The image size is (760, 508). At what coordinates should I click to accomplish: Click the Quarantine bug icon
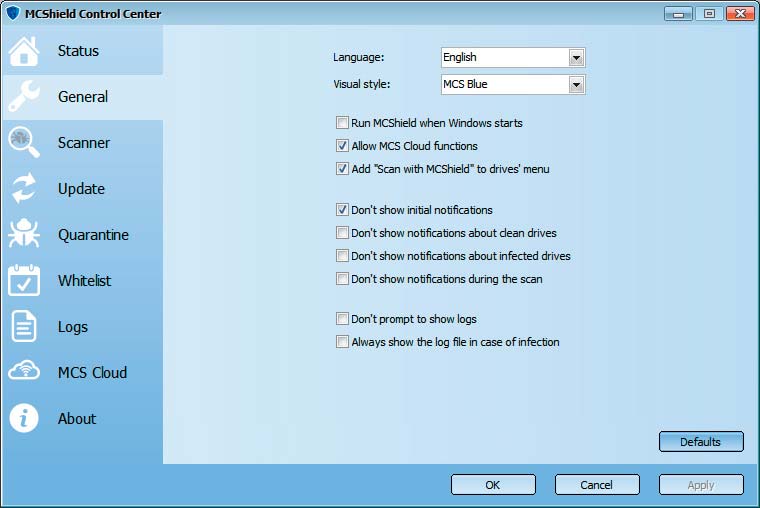pos(23,234)
